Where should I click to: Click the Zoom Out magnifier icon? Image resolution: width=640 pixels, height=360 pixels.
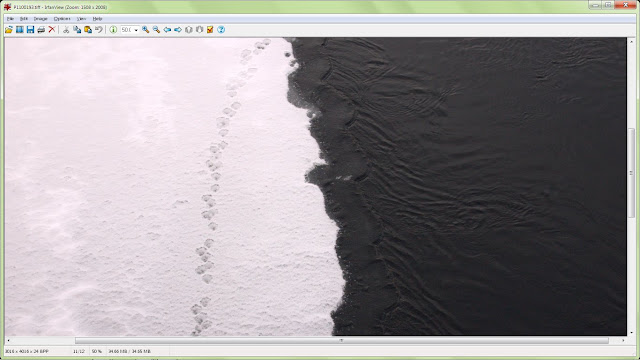click(156, 30)
